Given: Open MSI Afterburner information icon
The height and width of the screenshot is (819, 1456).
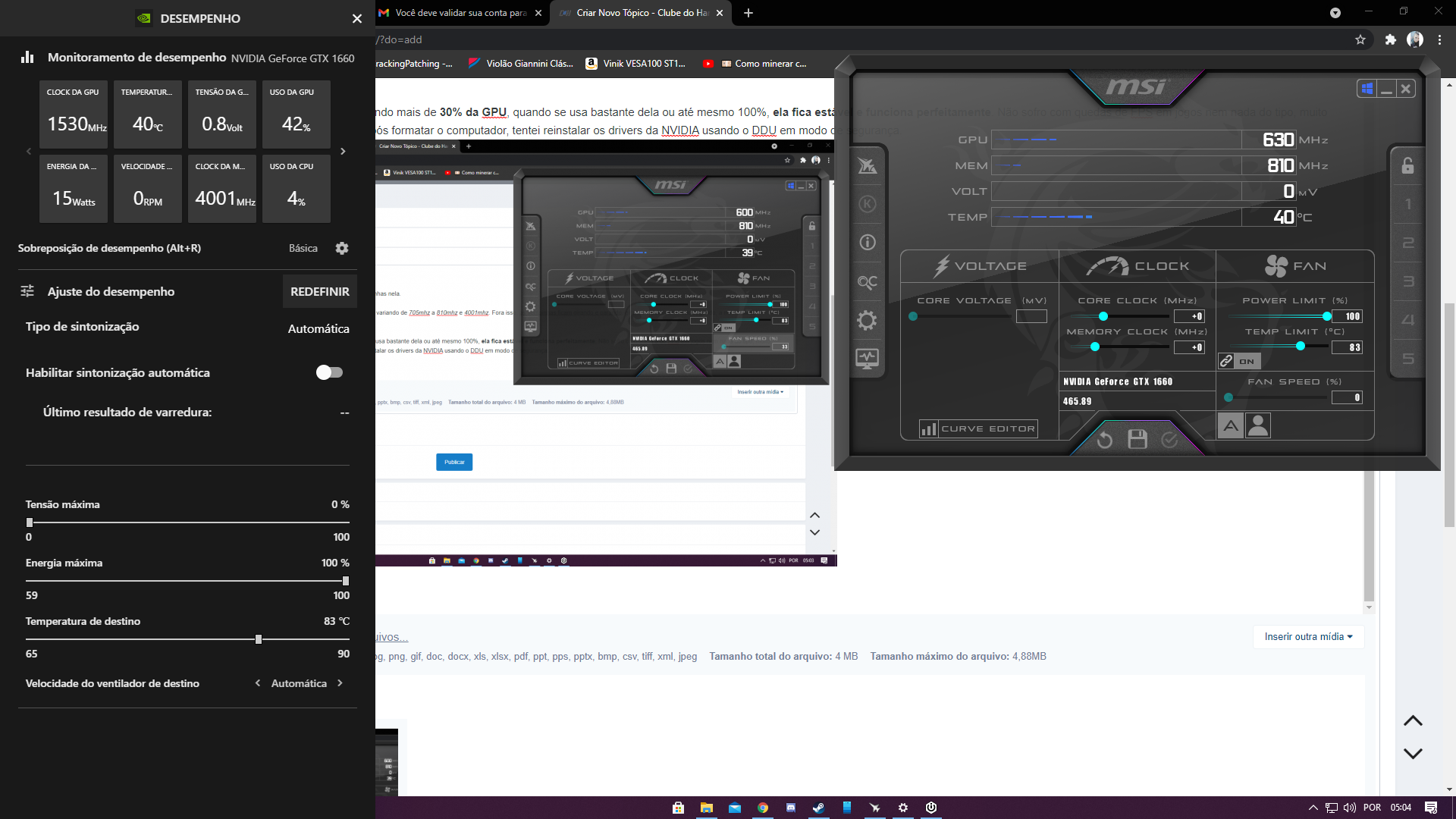Looking at the screenshot, I should 868,243.
